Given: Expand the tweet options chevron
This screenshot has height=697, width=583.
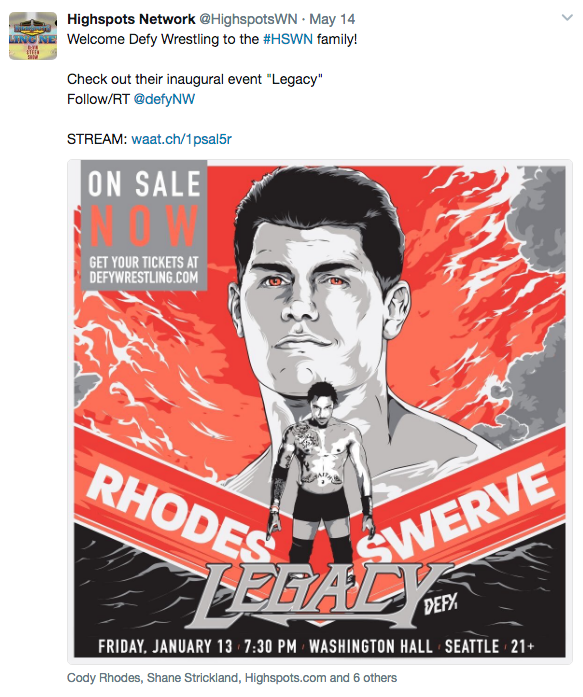Looking at the screenshot, I should pyautogui.click(x=567, y=18).
